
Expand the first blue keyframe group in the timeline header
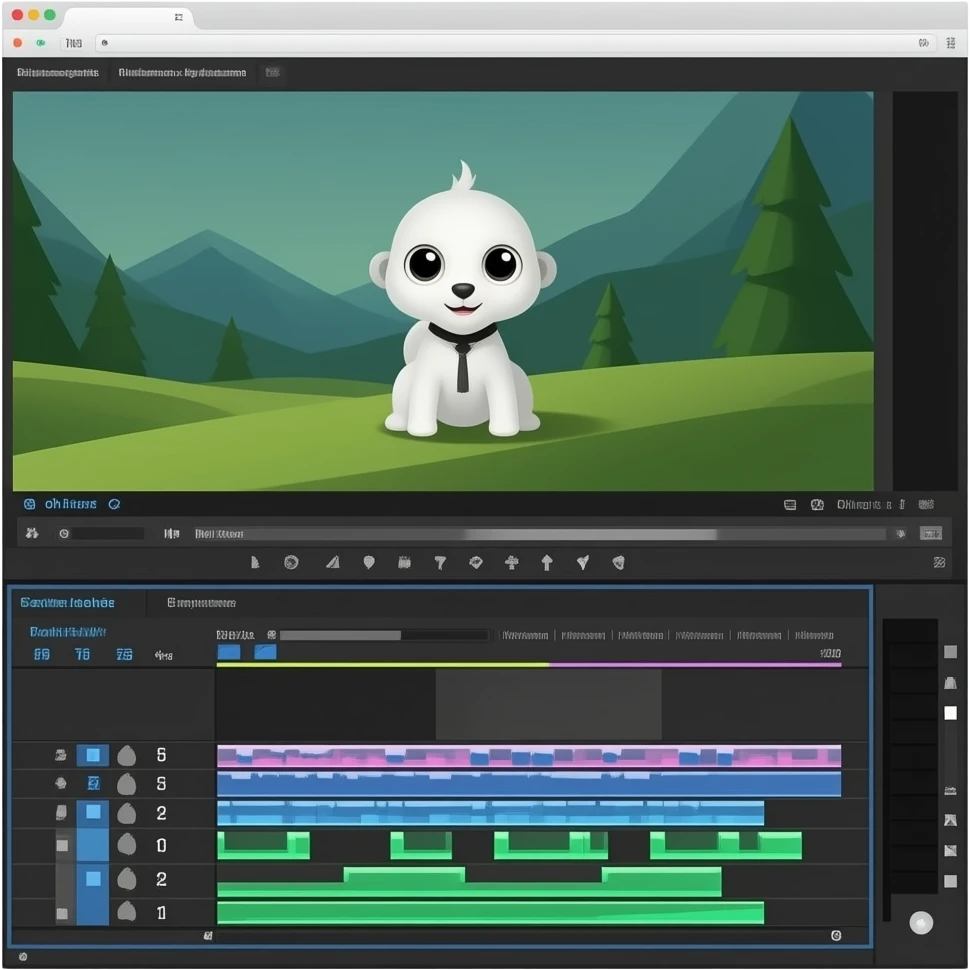228,651
